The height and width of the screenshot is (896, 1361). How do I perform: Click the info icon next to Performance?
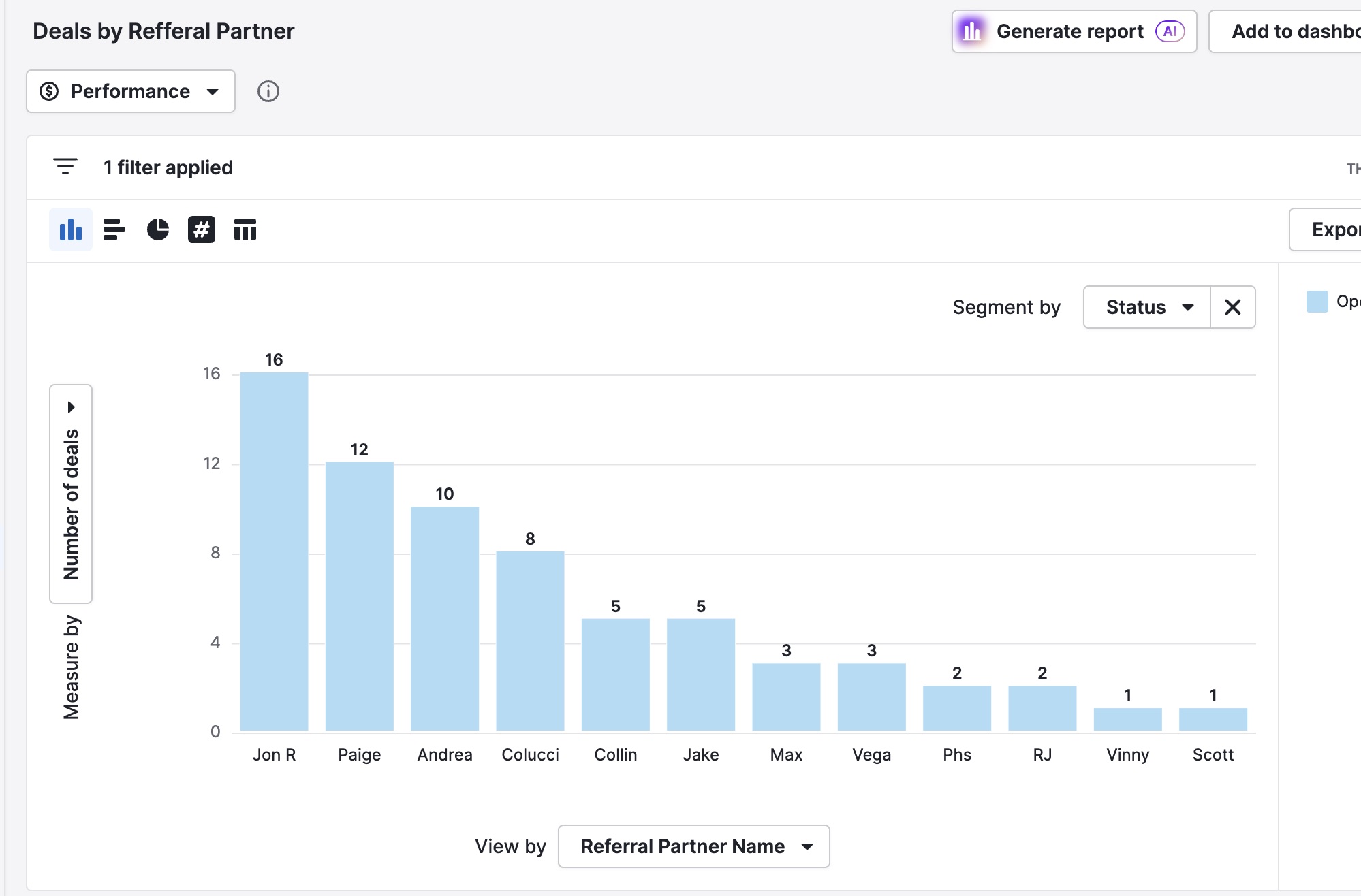(x=268, y=91)
